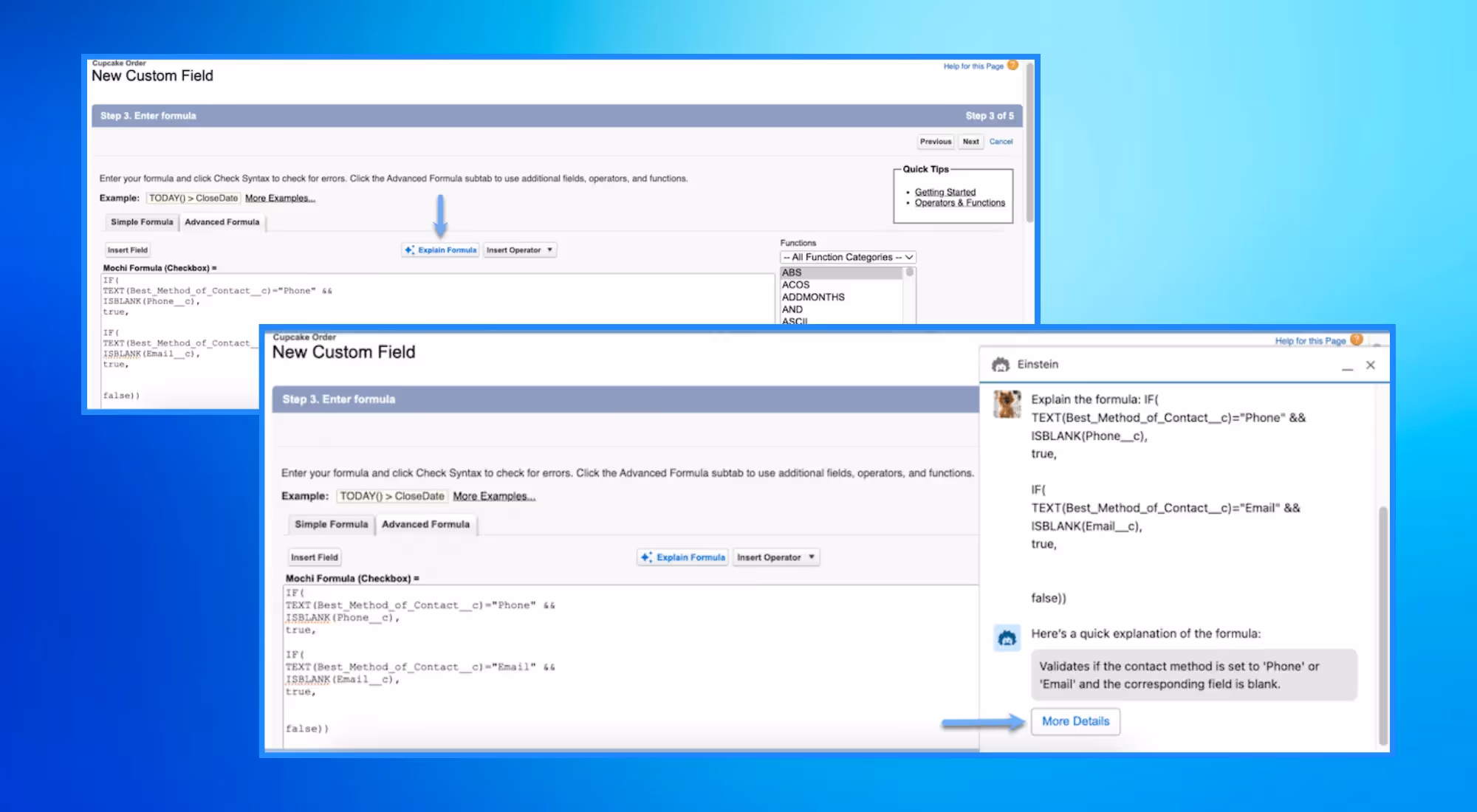Viewport: 1477px width, 812px height.
Task: Click Insert Field button in back window
Action: pyautogui.click(x=128, y=250)
